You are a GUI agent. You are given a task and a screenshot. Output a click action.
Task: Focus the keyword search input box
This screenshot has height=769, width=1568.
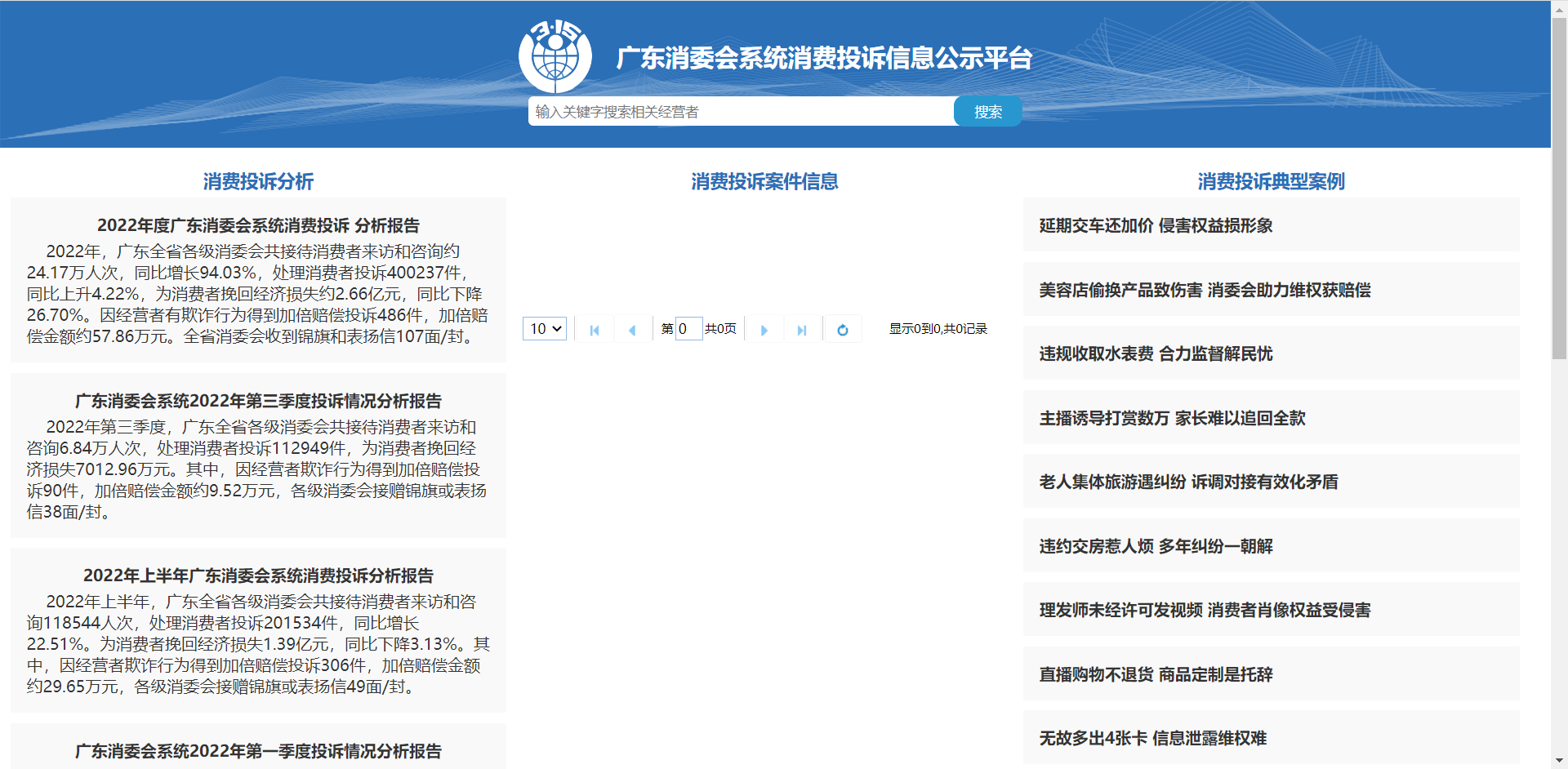tap(741, 112)
